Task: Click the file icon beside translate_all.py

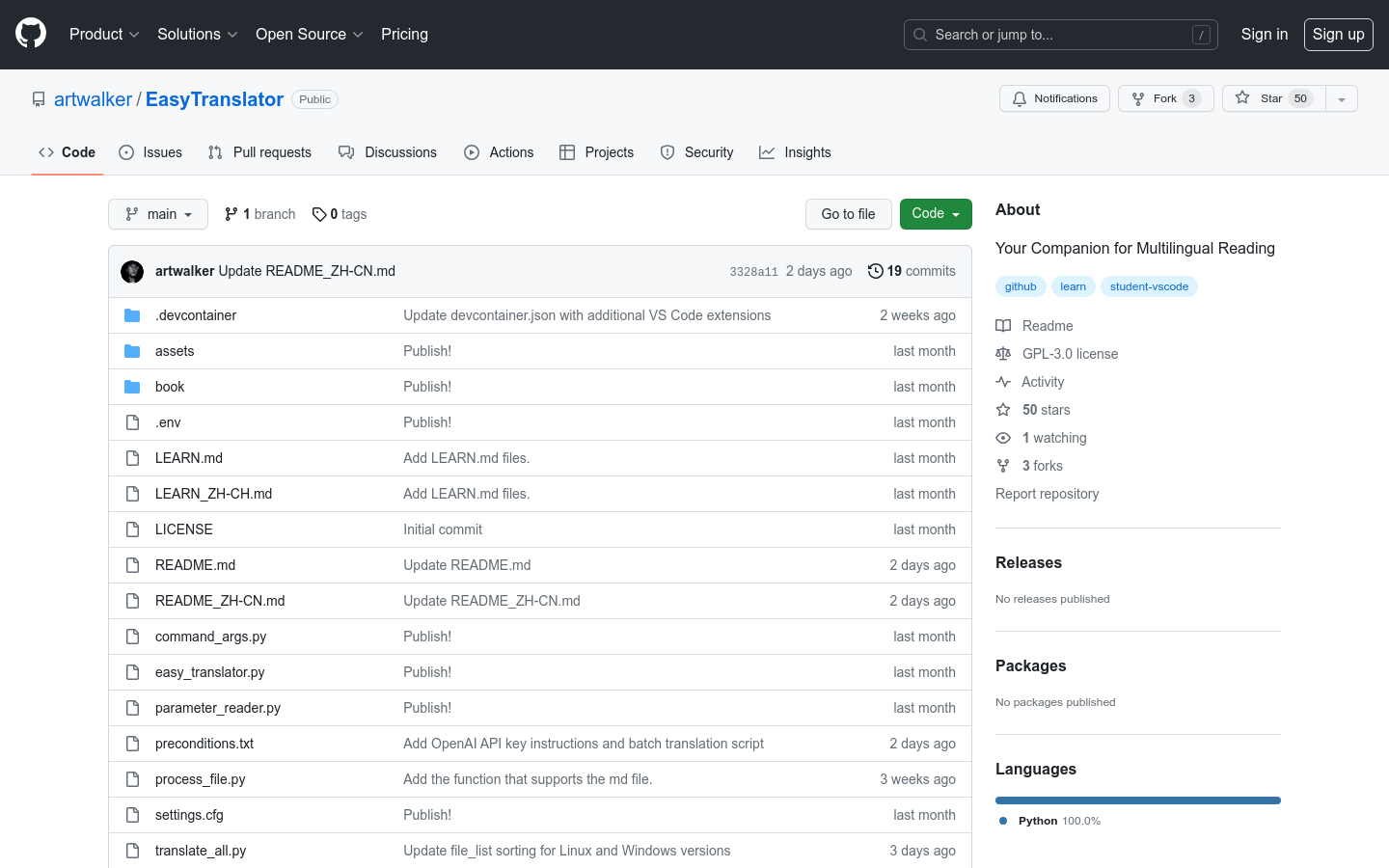Action: pos(132,851)
